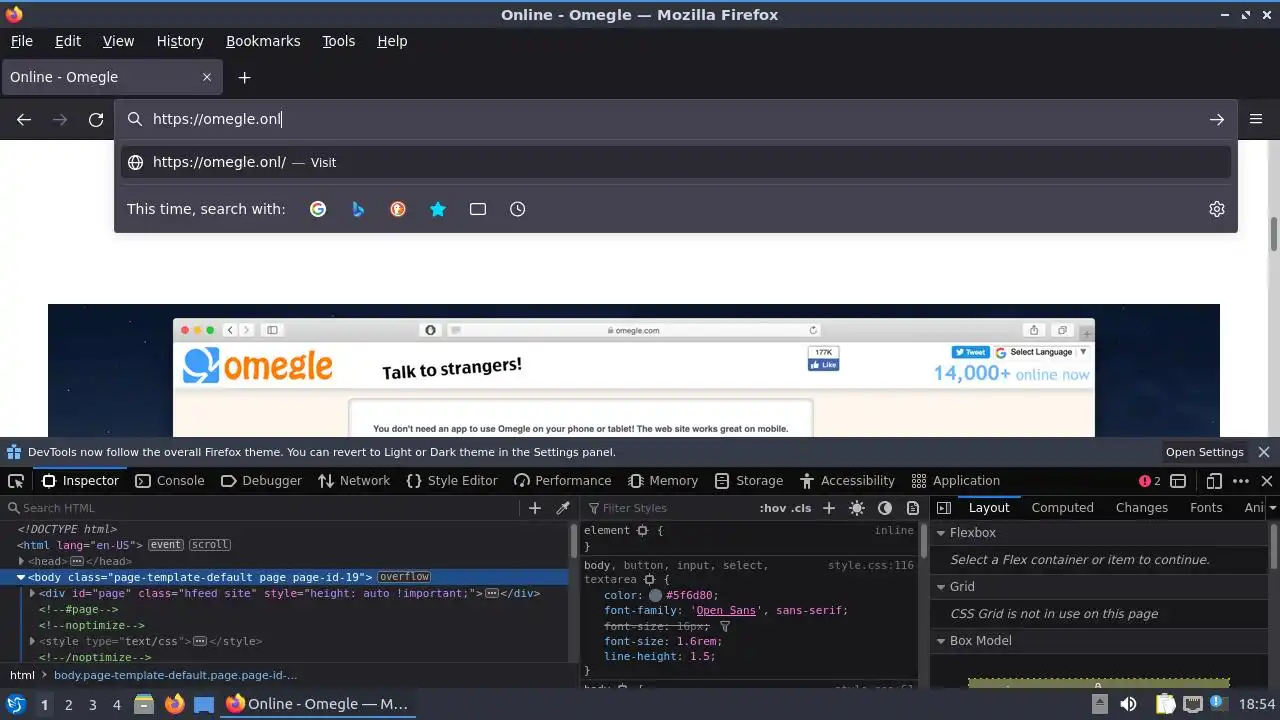Viewport: 1280px width, 720px height.
Task: Open the Memory panel
Action: tap(663, 481)
